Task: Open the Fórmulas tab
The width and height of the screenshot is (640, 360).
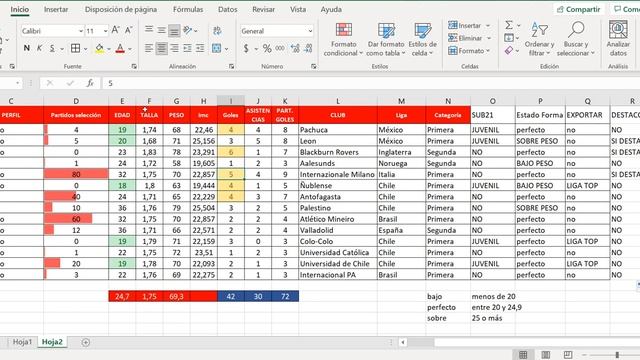Action: click(x=188, y=9)
